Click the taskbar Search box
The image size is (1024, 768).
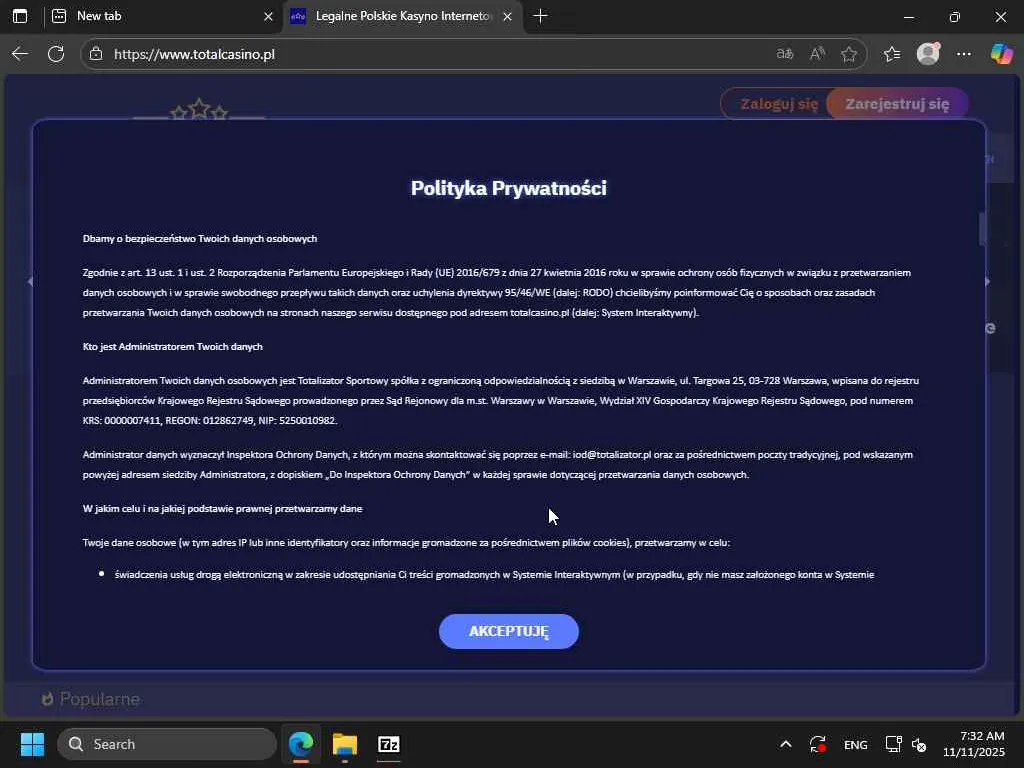tap(167, 744)
